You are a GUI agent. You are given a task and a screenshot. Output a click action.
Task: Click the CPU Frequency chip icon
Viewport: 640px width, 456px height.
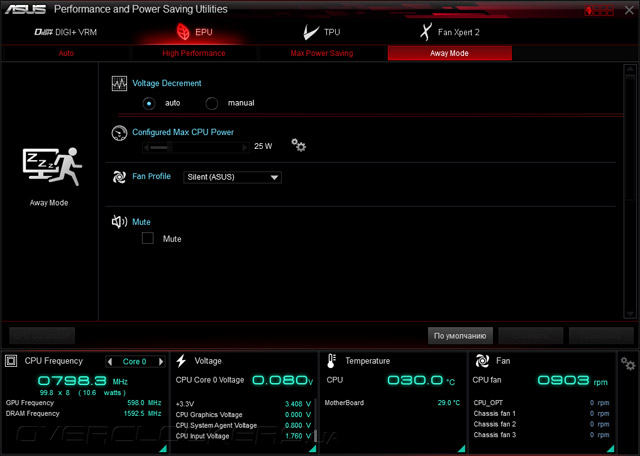(x=11, y=361)
